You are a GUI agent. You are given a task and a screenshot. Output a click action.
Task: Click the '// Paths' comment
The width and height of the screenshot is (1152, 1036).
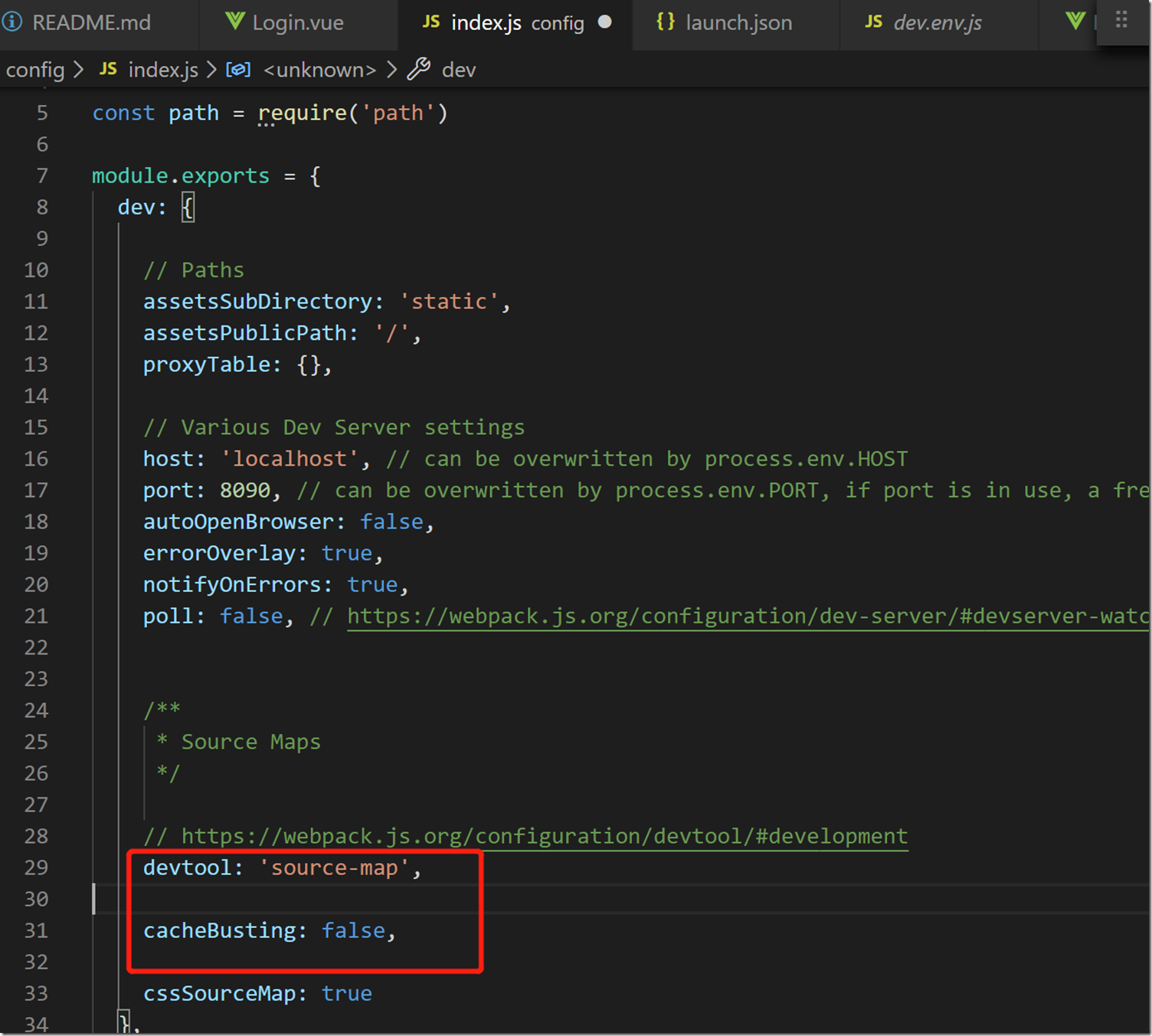194,270
